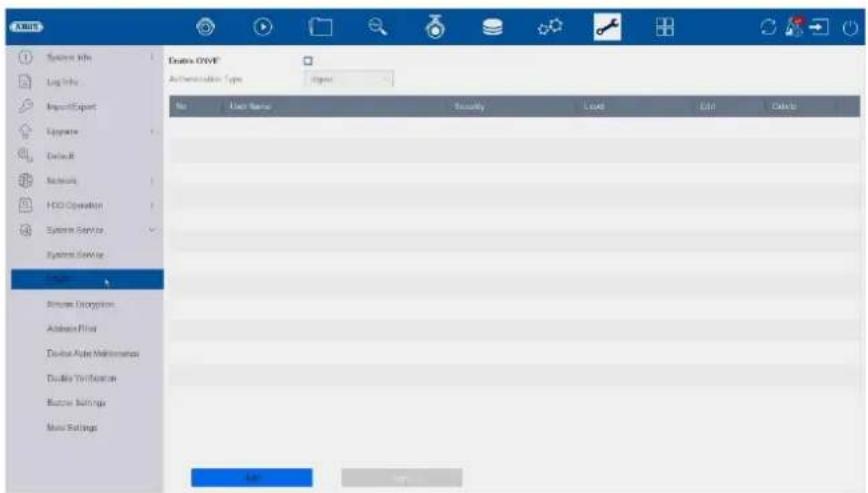Click the refresh arrows icon
868x493 pixels.
coord(768,27)
